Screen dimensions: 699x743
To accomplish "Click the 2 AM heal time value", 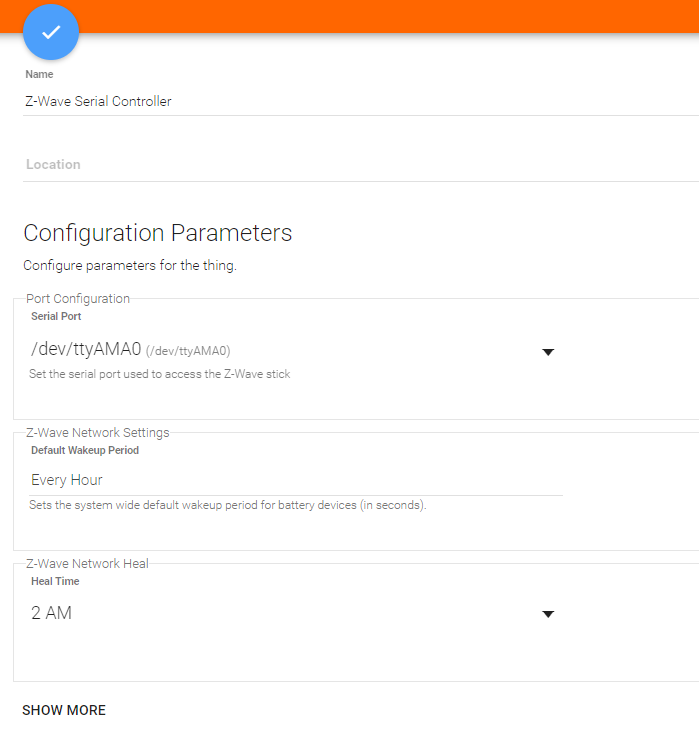I will coord(51,613).
